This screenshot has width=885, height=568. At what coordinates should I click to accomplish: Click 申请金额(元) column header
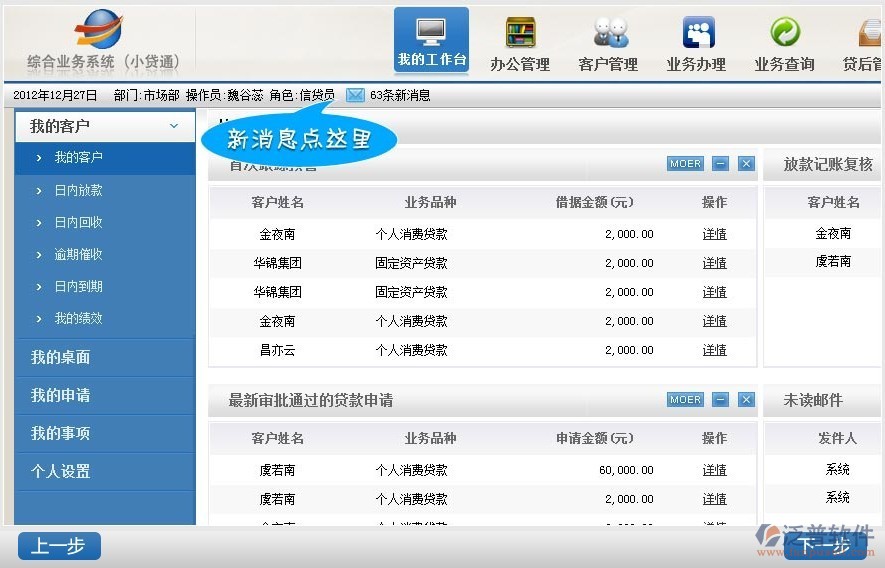[594, 438]
